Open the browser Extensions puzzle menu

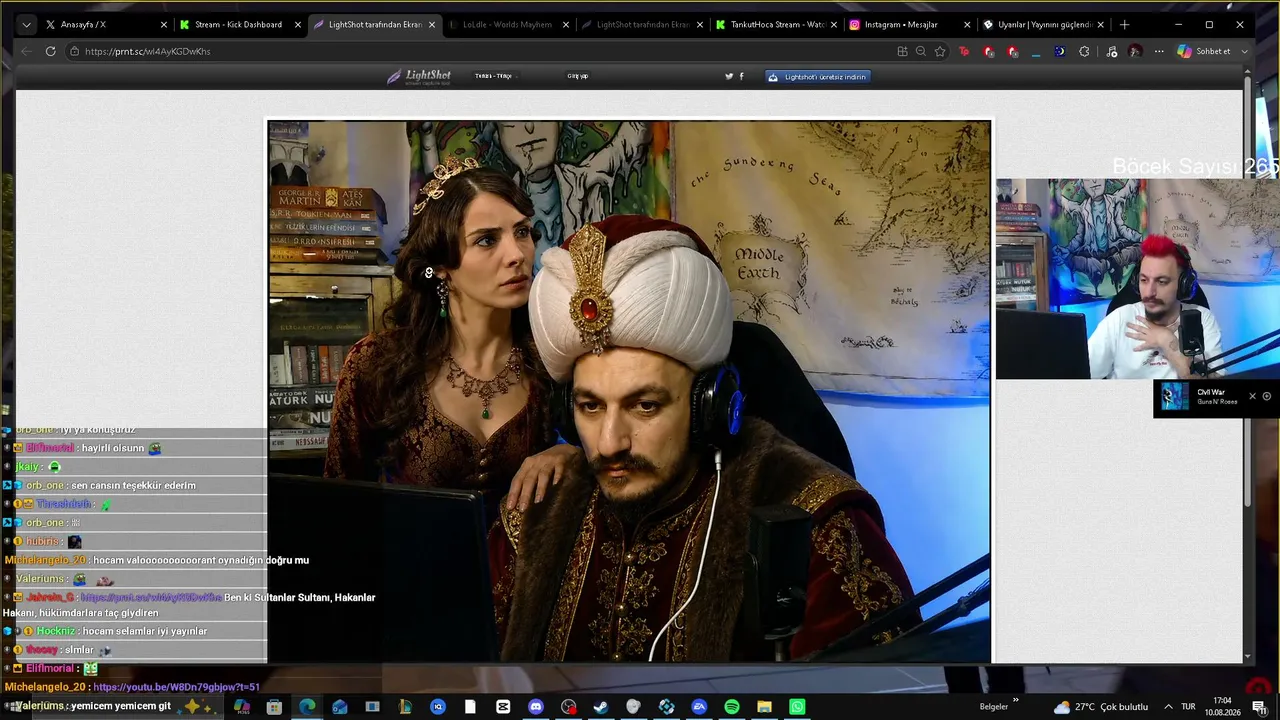1084,51
